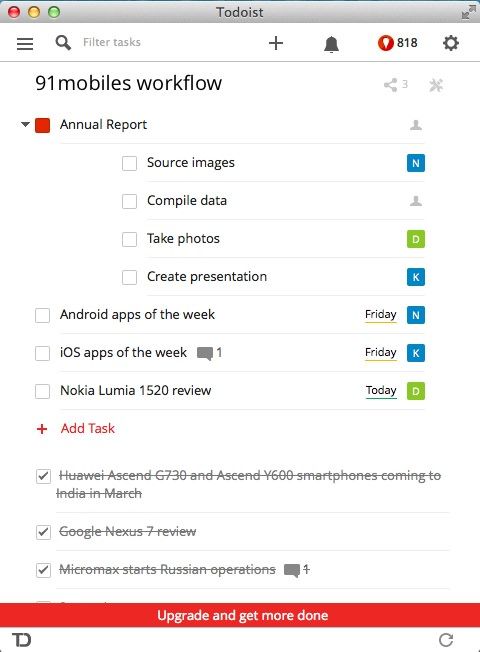Check off Source images task

click(x=129, y=163)
